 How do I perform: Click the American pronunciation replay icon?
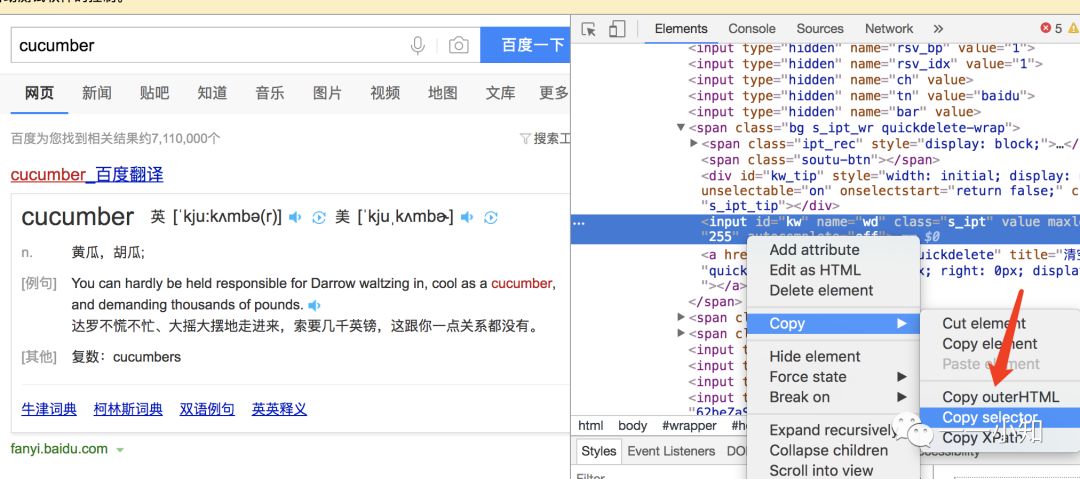tap(490, 218)
